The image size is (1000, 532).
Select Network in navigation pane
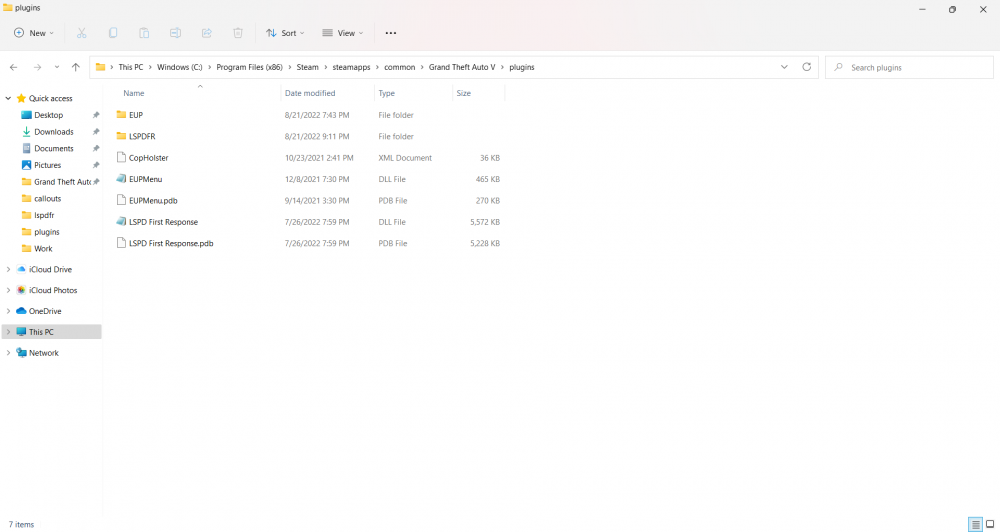43,353
